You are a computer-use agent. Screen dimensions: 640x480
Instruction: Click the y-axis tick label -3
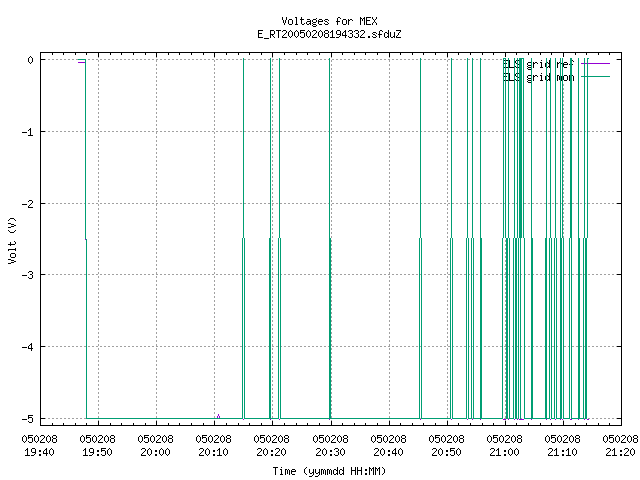pyautogui.click(x=28, y=275)
